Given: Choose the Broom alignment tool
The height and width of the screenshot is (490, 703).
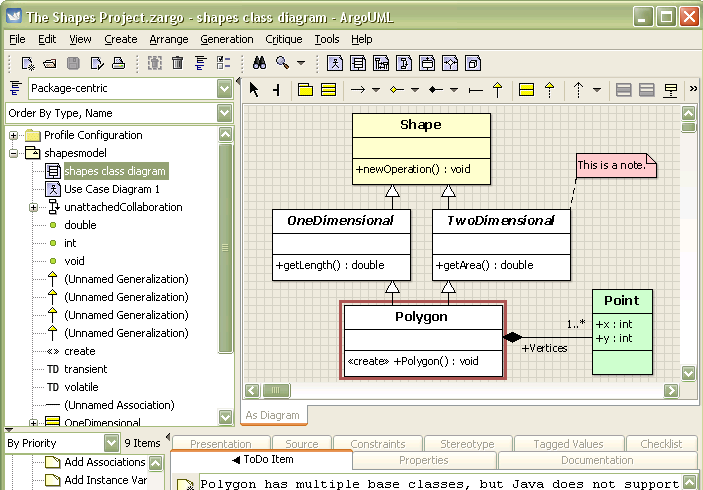Looking at the screenshot, I should [277, 90].
